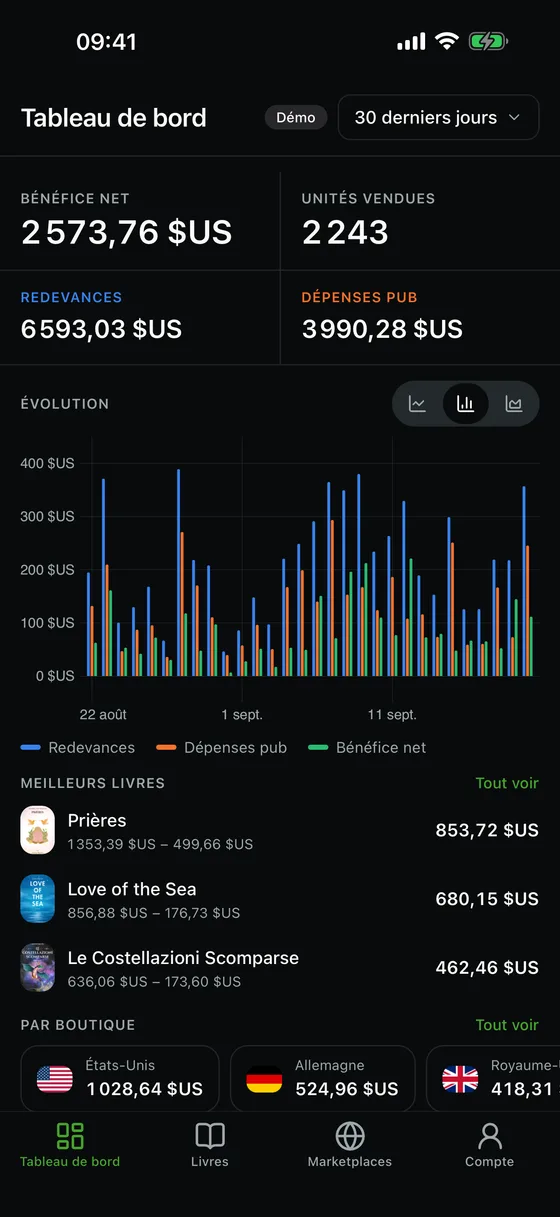The width and height of the screenshot is (560, 1217).
Task: Tap the Tableau de bord grid icon
Action: point(70,1136)
